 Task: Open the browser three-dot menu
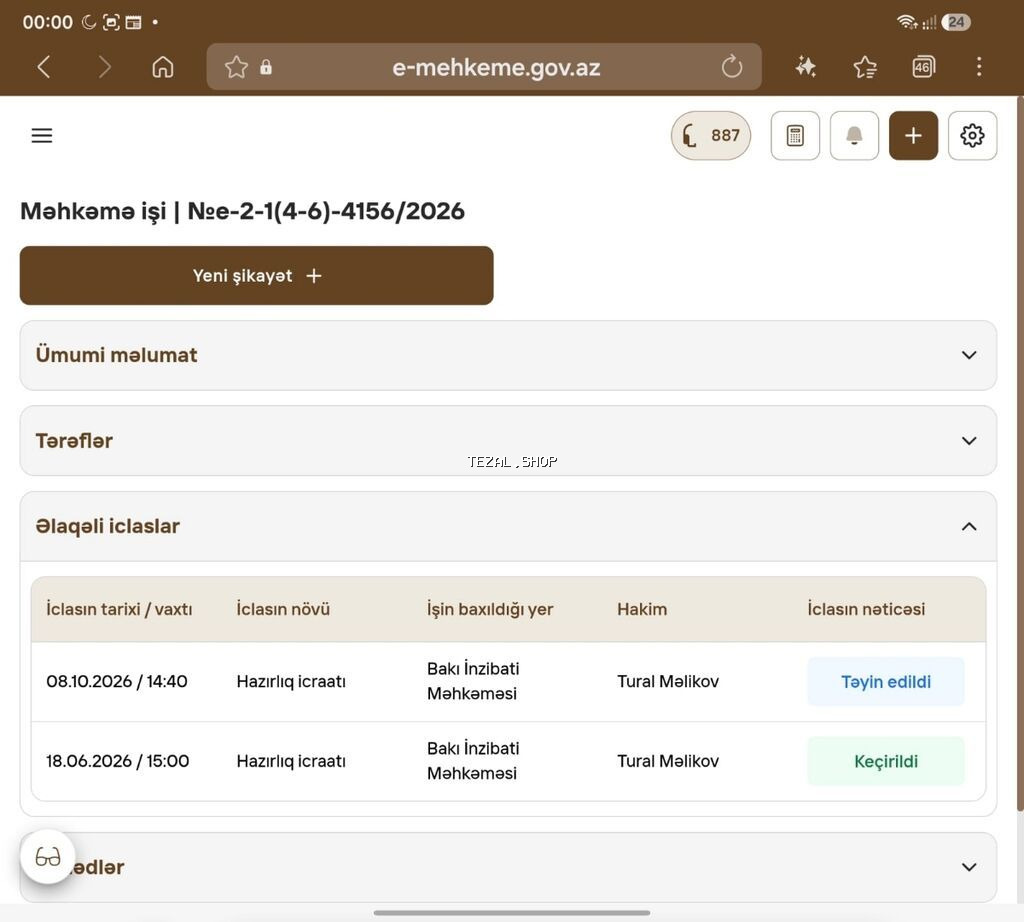[x=978, y=67]
